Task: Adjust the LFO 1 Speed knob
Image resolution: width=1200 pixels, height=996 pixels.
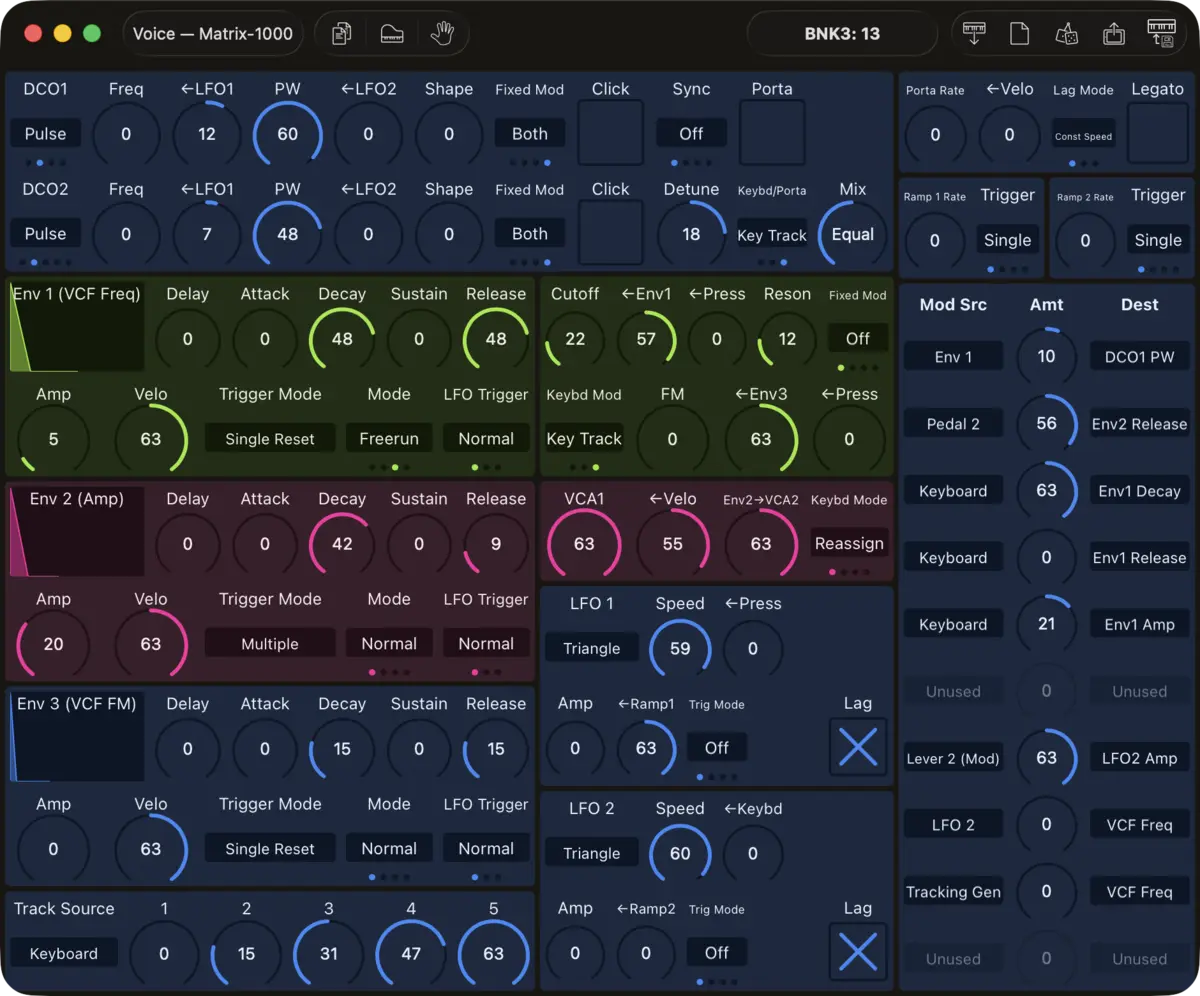Action: tap(680, 648)
